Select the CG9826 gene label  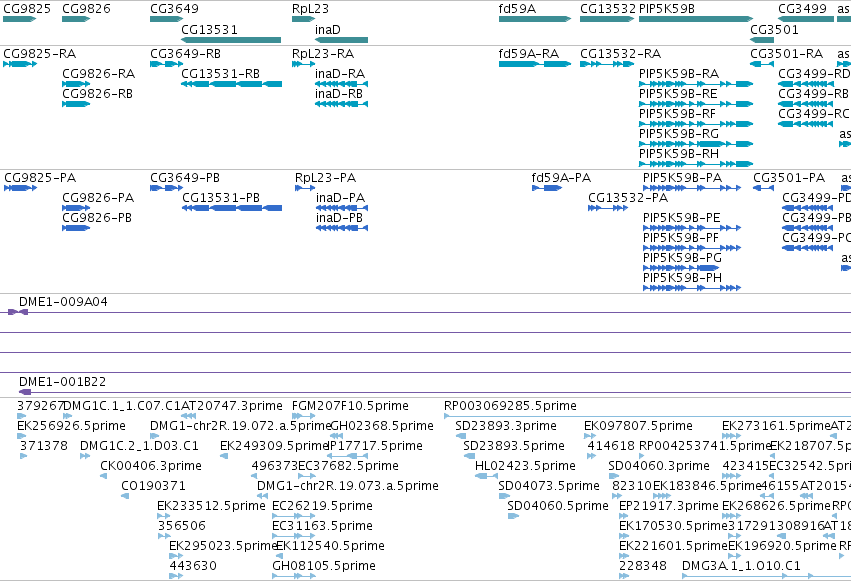point(86,9)
